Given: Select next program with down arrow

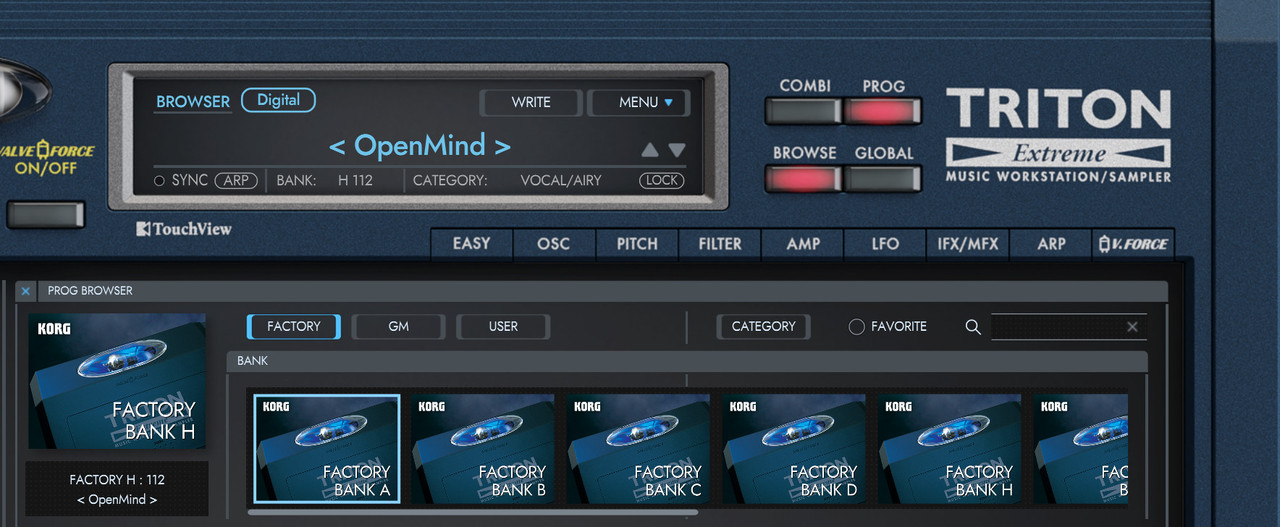Looking at the screenshot, I should [x=677, y=150].
